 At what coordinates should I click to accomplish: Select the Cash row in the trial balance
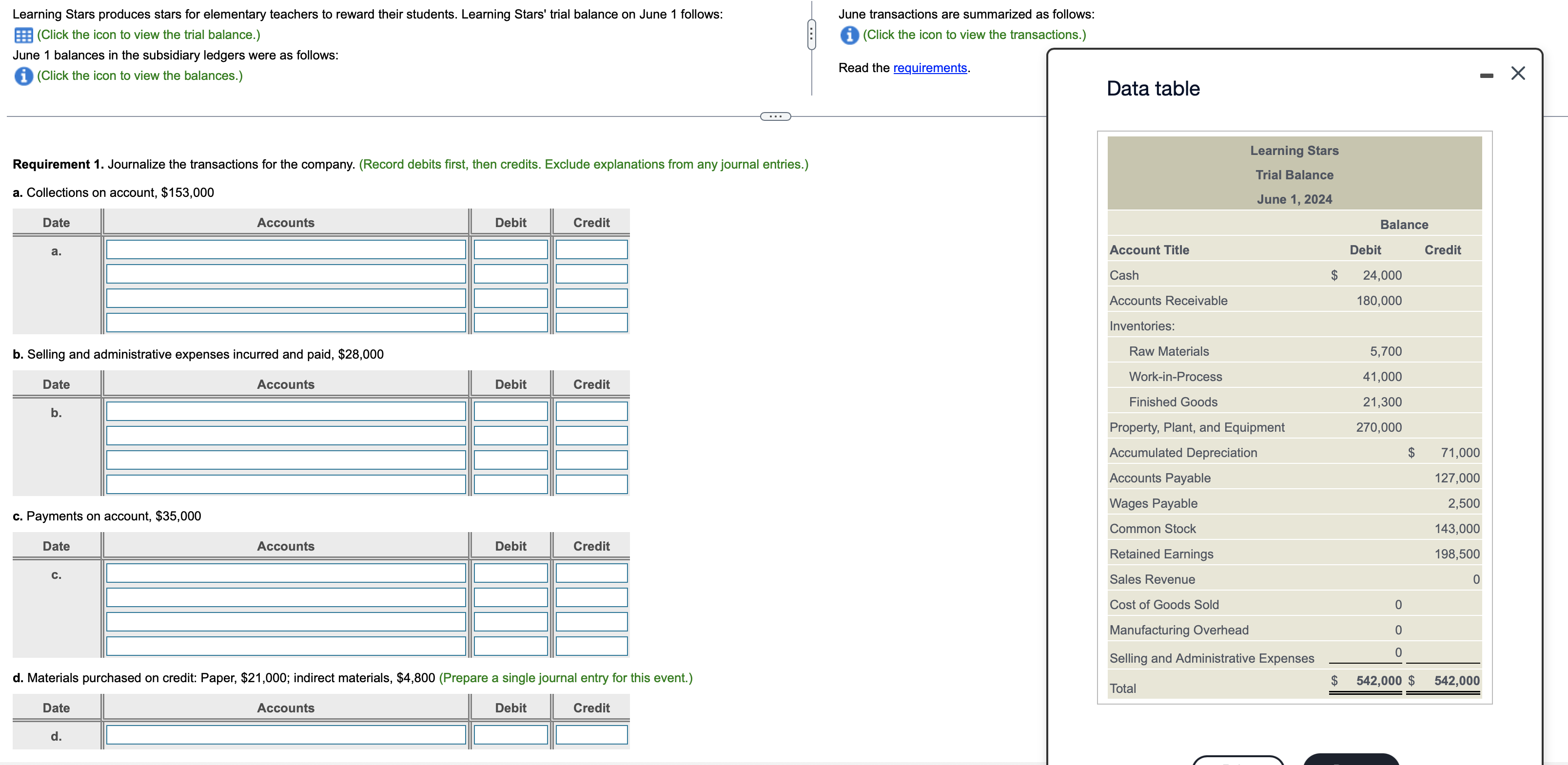(1125, 275)
